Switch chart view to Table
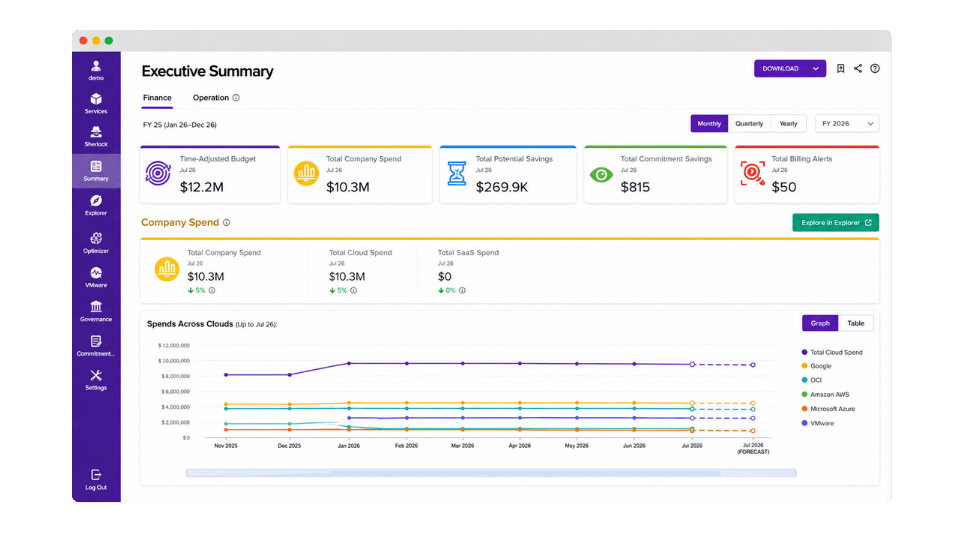Viewport: 960px width, 540px height. (856, 323)
